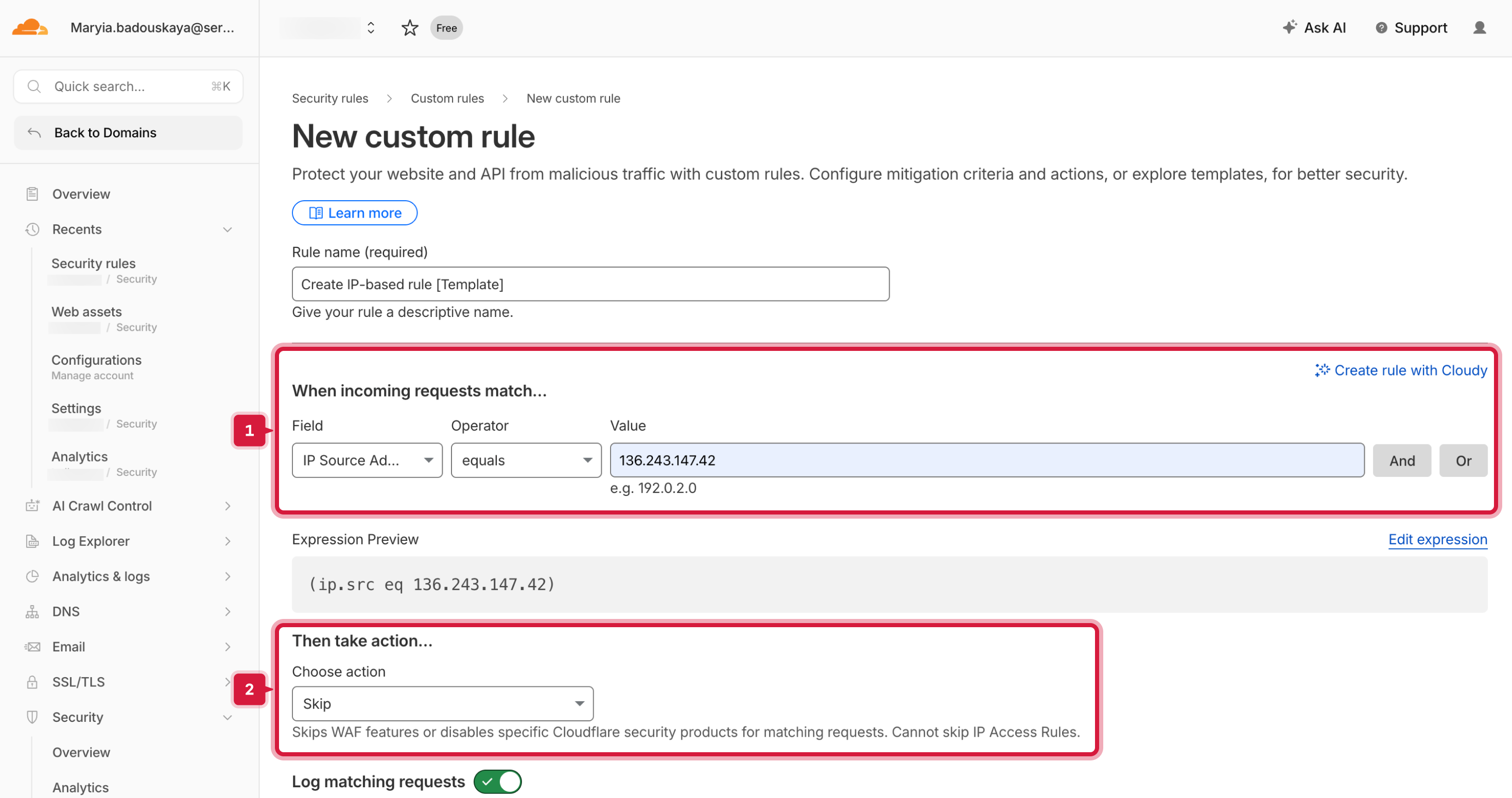Click the Support question mark icon
The height and width of the screenshot is (798, 1512).
pos(1381,28)
